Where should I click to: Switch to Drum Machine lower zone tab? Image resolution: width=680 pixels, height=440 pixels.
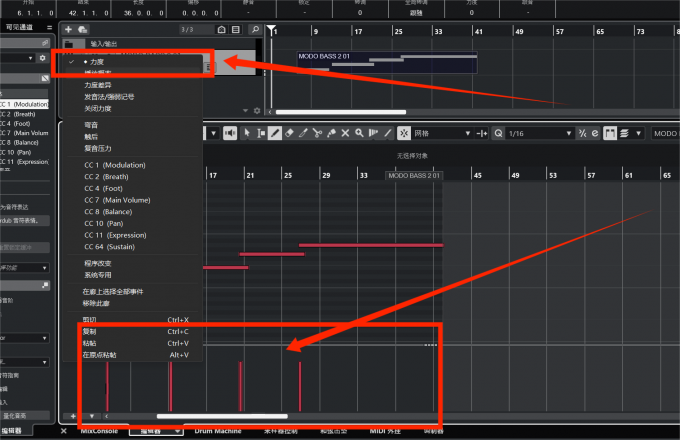(x=218, y=431)
